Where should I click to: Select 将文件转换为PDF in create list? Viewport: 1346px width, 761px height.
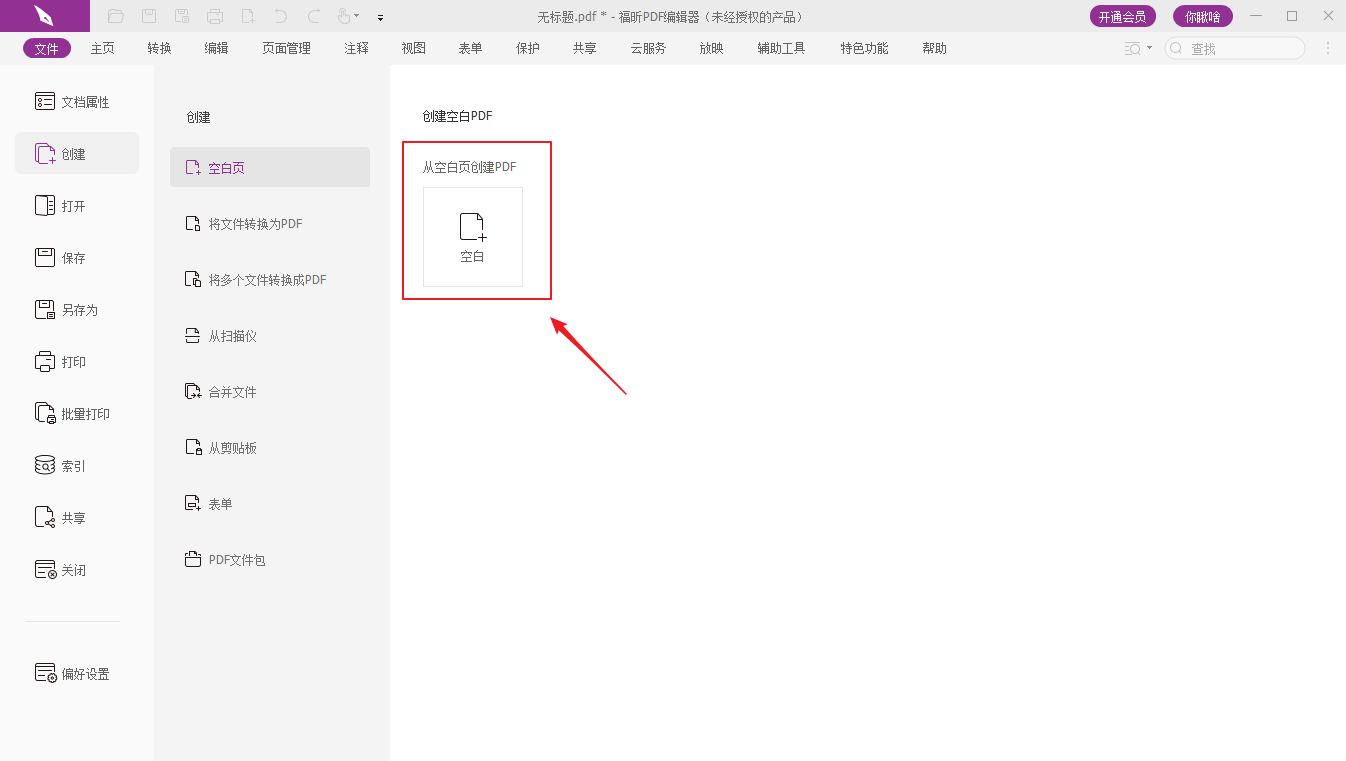pyautogui.click(x=255, y=224)
